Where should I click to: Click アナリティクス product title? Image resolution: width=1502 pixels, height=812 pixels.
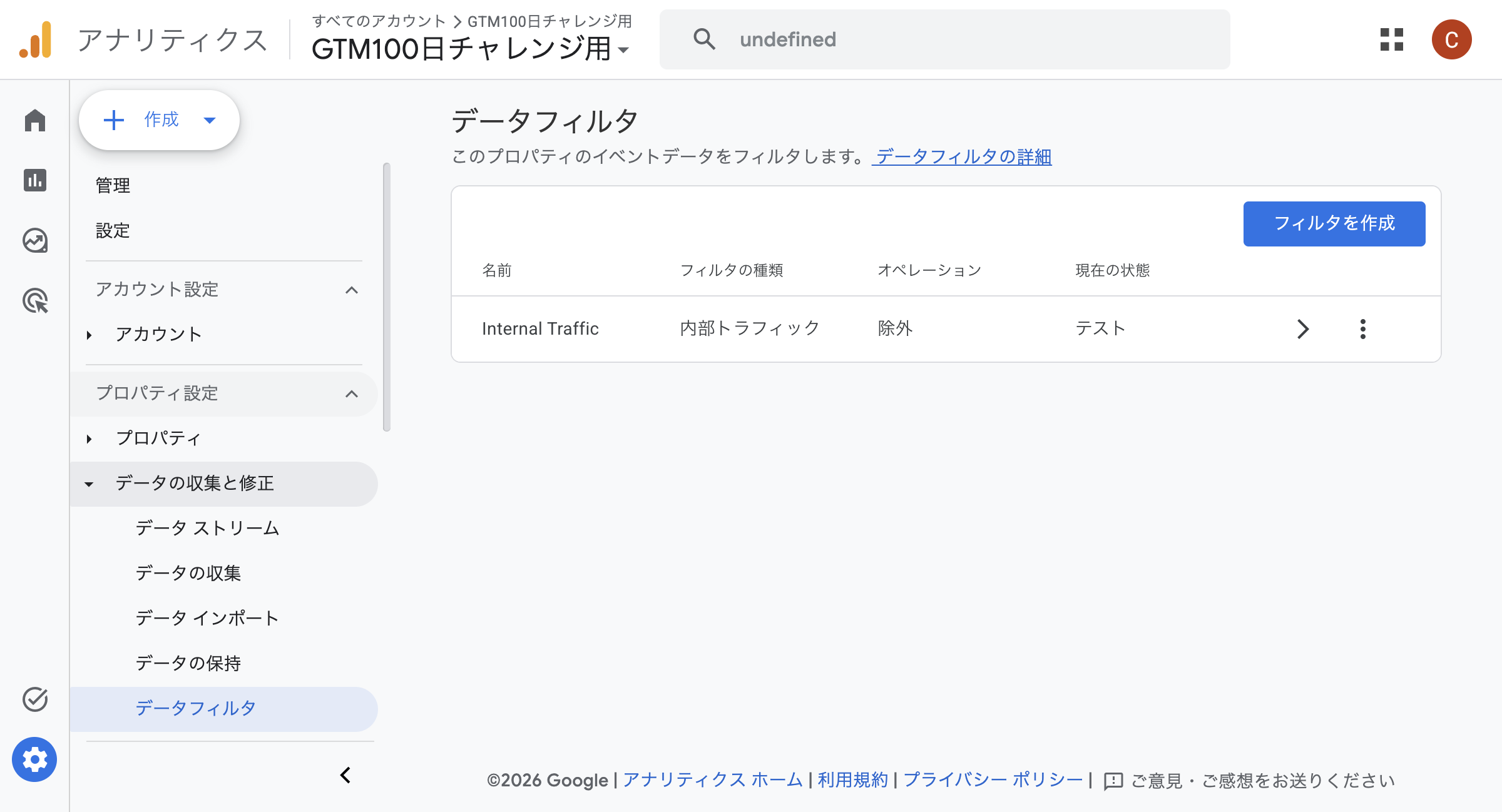pyautogui.click(x=172, y=39)
